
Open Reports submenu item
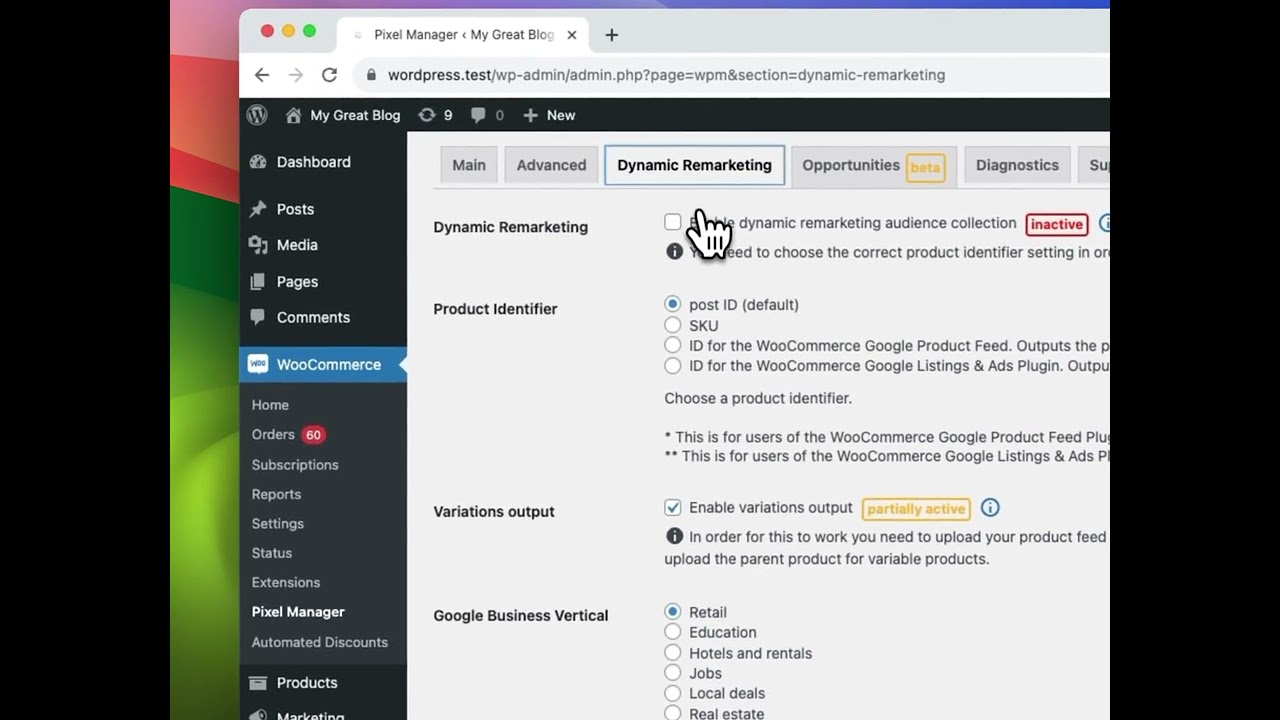point(276,494)
